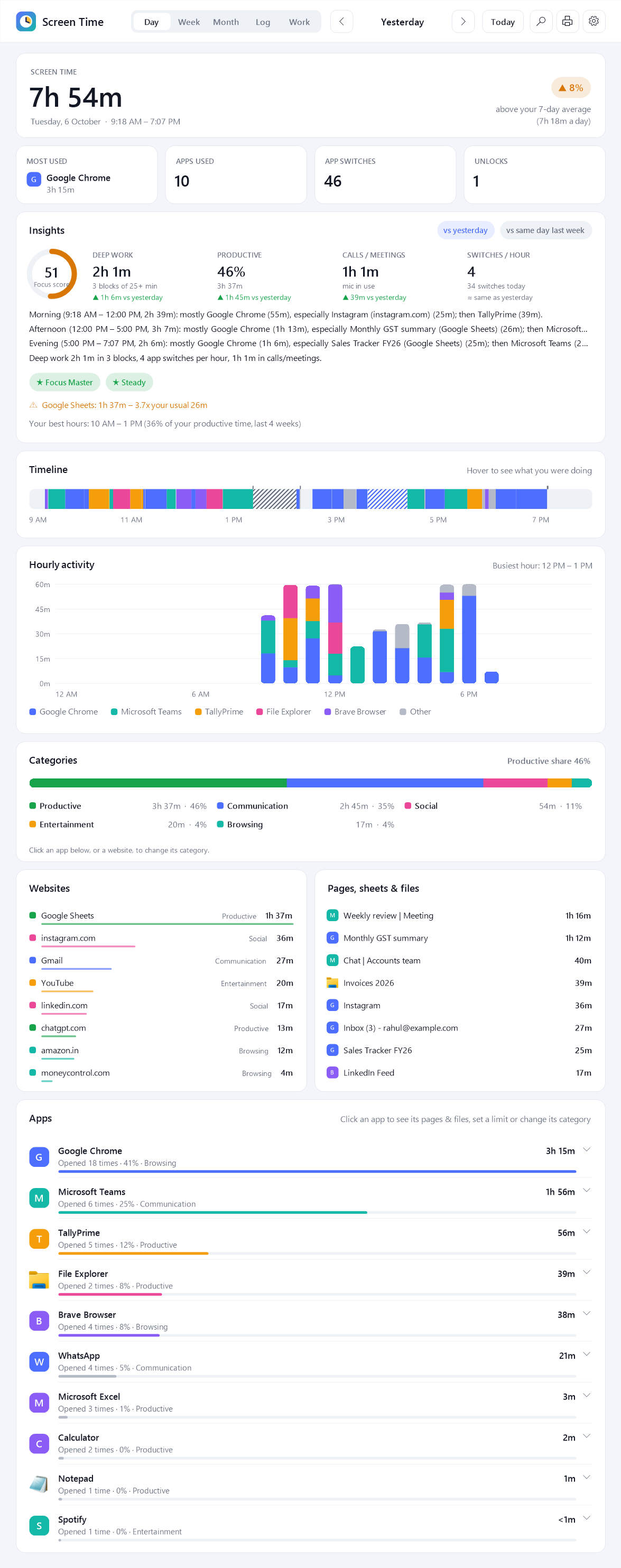
Task: Jump to Today button
Action: coord(503,21)
